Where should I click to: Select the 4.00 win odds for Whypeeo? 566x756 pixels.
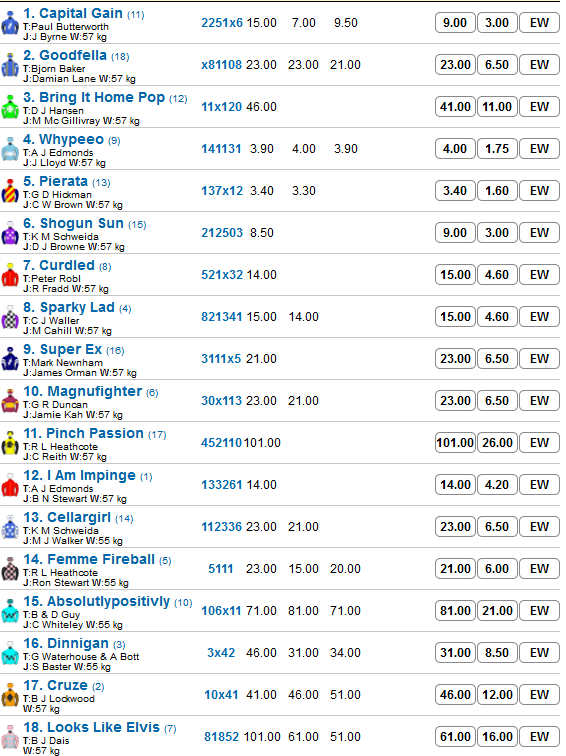coord(455,148)
